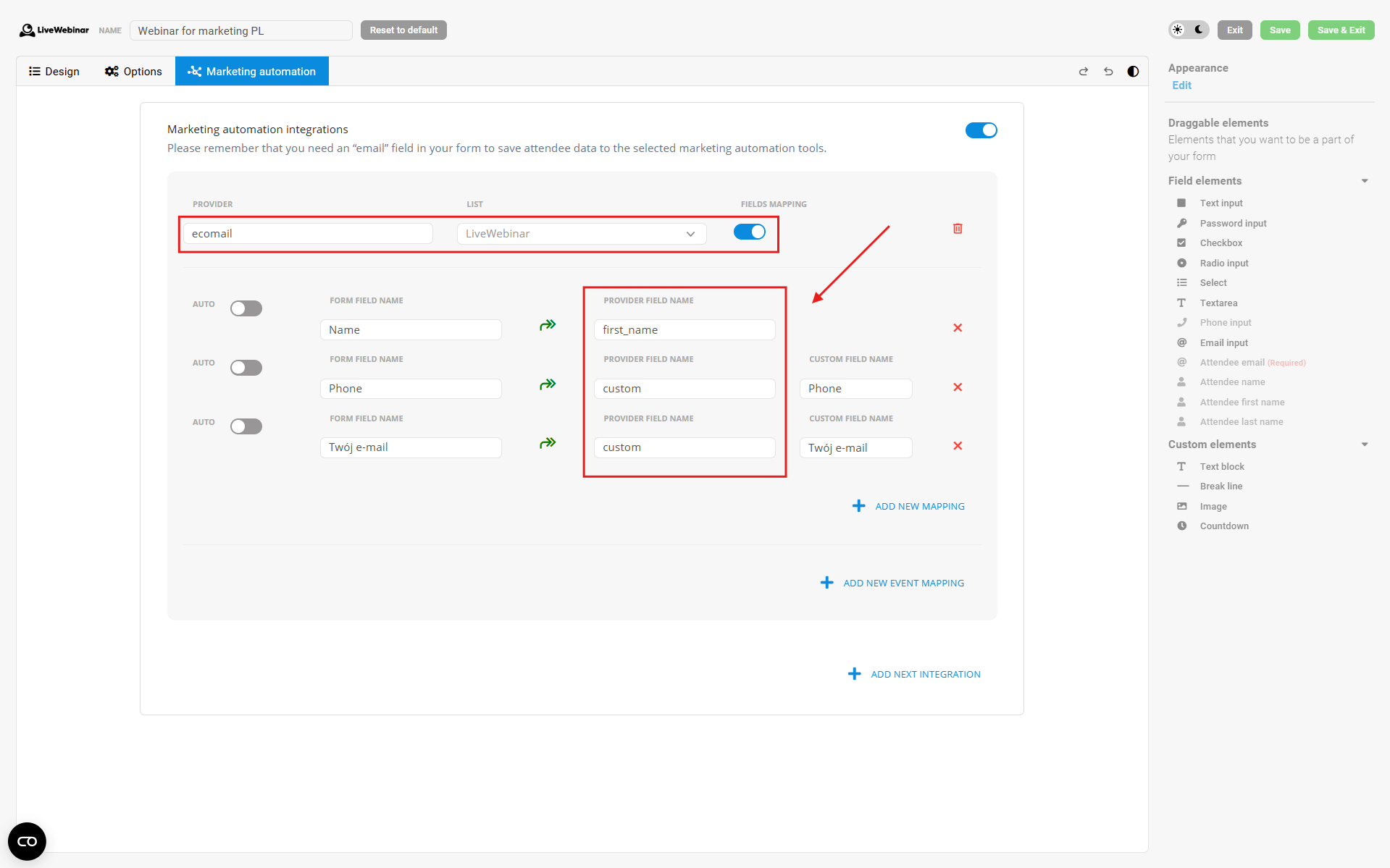Collapse the Custom elements section
Viewport: 1390px width, 868px height.
pyautogui.click(x=1364, y=444)
